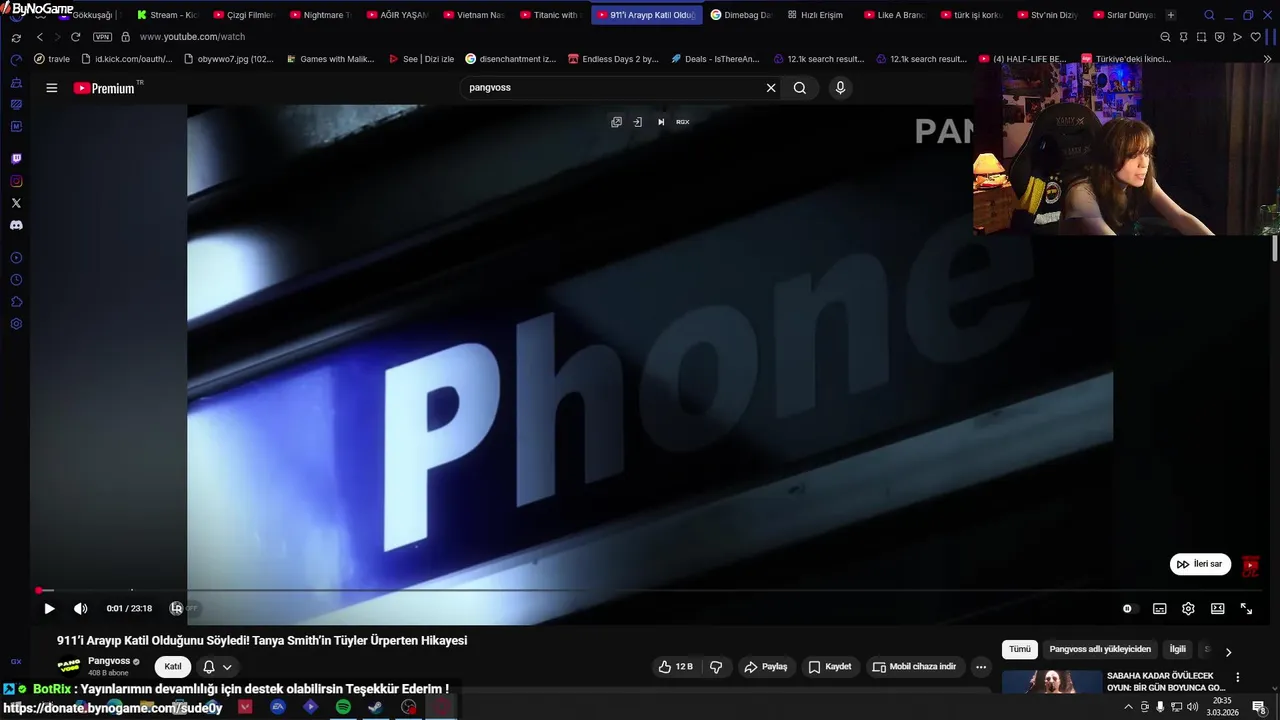
Task: Open browser sidebar settings gear
Action: [16, 324]
